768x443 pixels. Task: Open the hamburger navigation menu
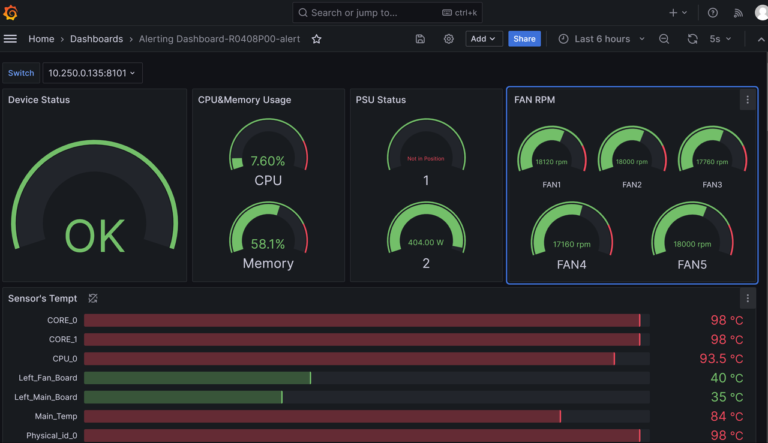point(10,39)
